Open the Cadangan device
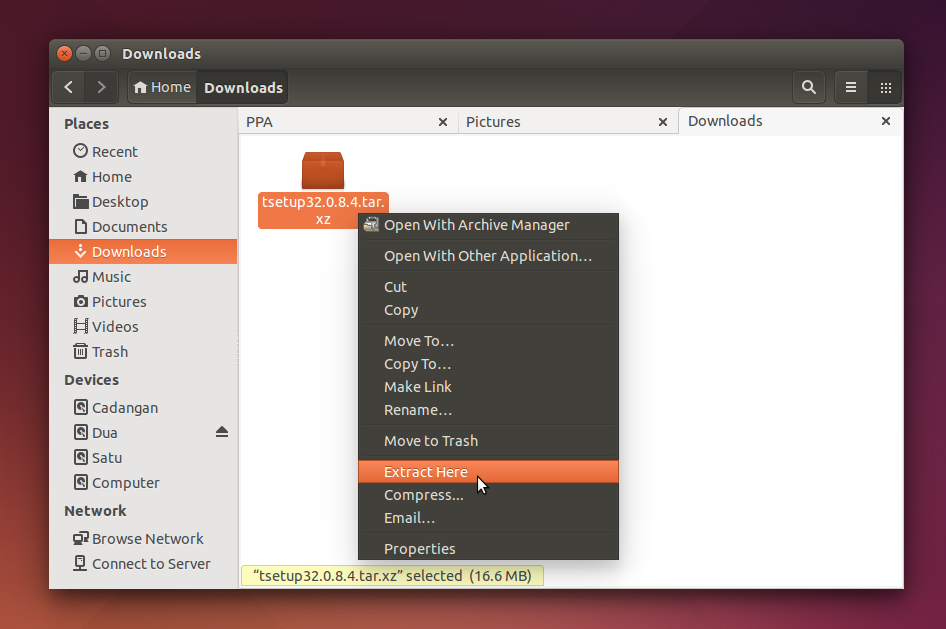Viewport: 946px width, 629px height. click(x=143, y=408)
